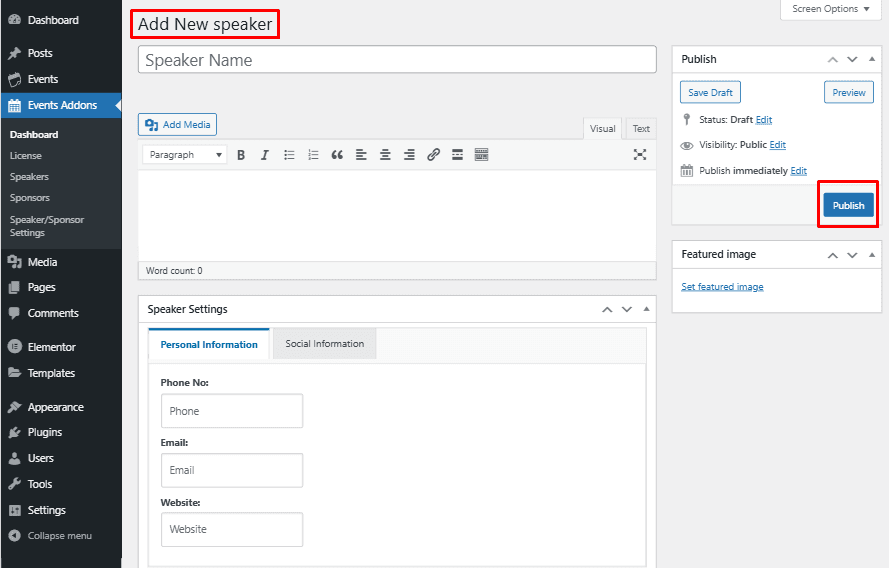Click the toolbar toggle keyboard icon
Screen dimensions: 889x568
(481, 155)
